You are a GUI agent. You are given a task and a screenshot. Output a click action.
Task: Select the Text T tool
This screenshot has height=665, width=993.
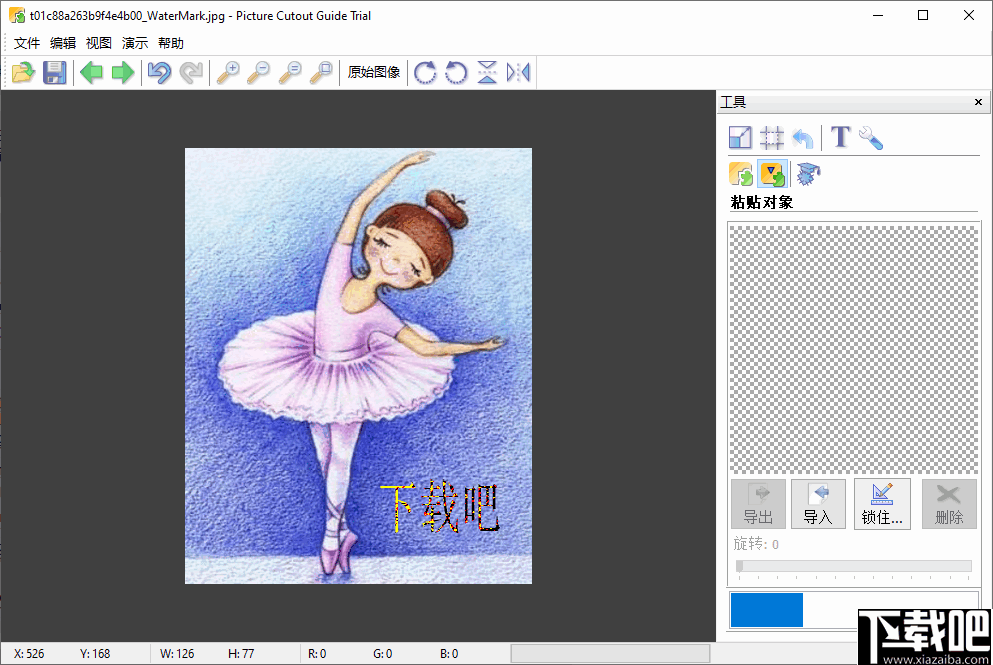coord(840,137)
